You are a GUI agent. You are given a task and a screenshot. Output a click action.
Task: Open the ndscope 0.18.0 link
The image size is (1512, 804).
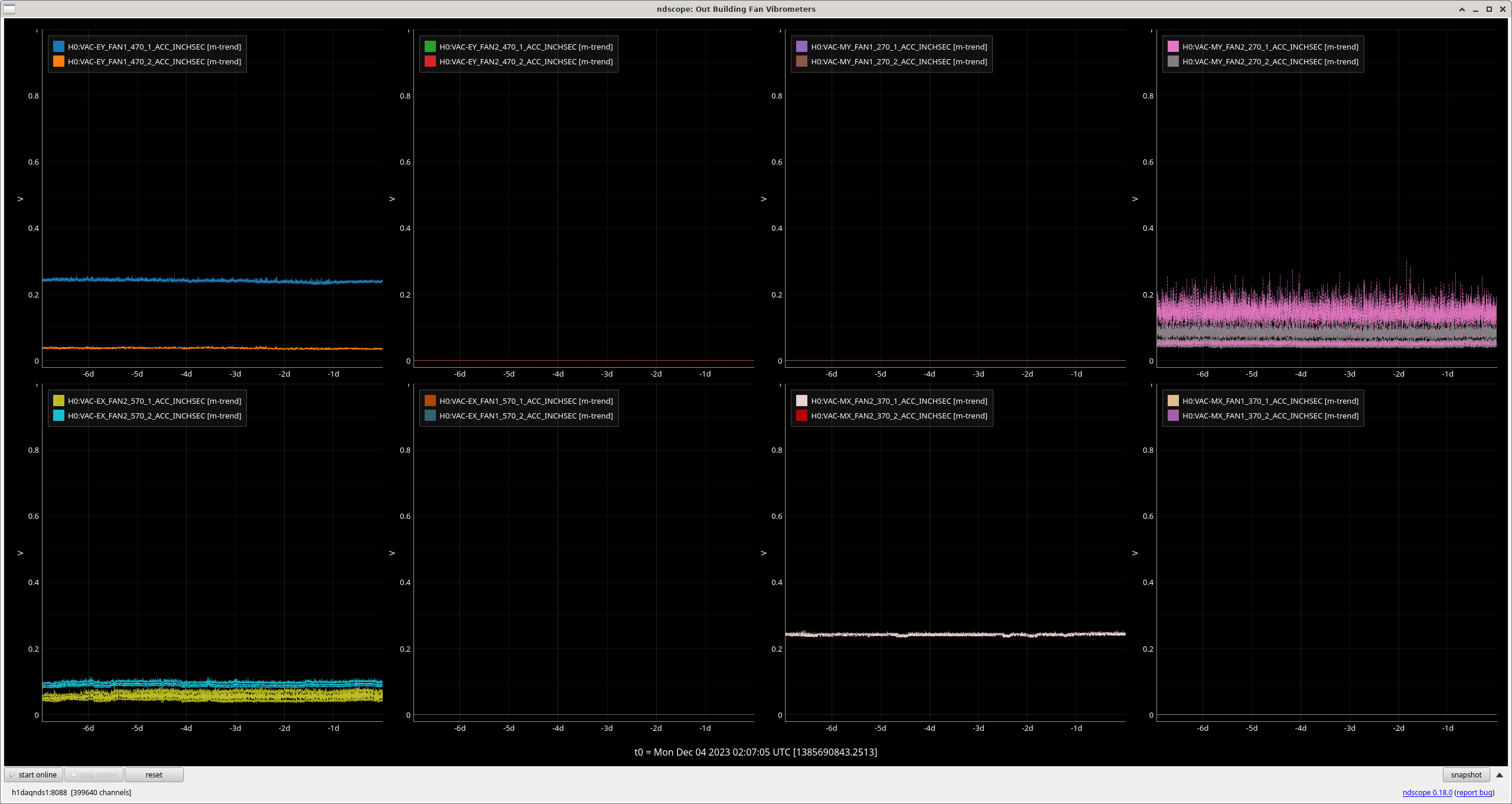[x=1427, y=793]
